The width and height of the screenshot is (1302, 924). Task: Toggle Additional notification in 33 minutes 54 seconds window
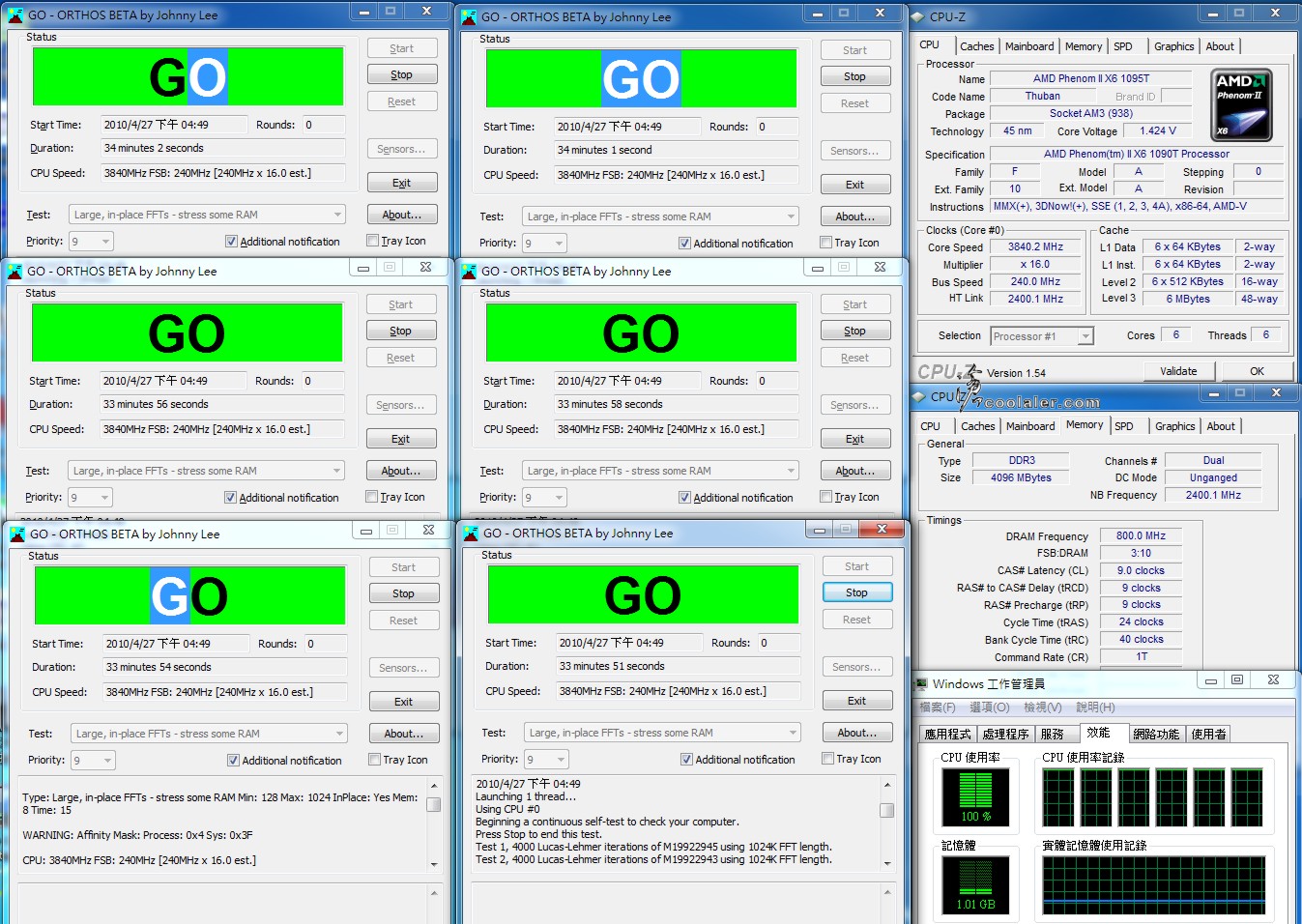(233, 761)
